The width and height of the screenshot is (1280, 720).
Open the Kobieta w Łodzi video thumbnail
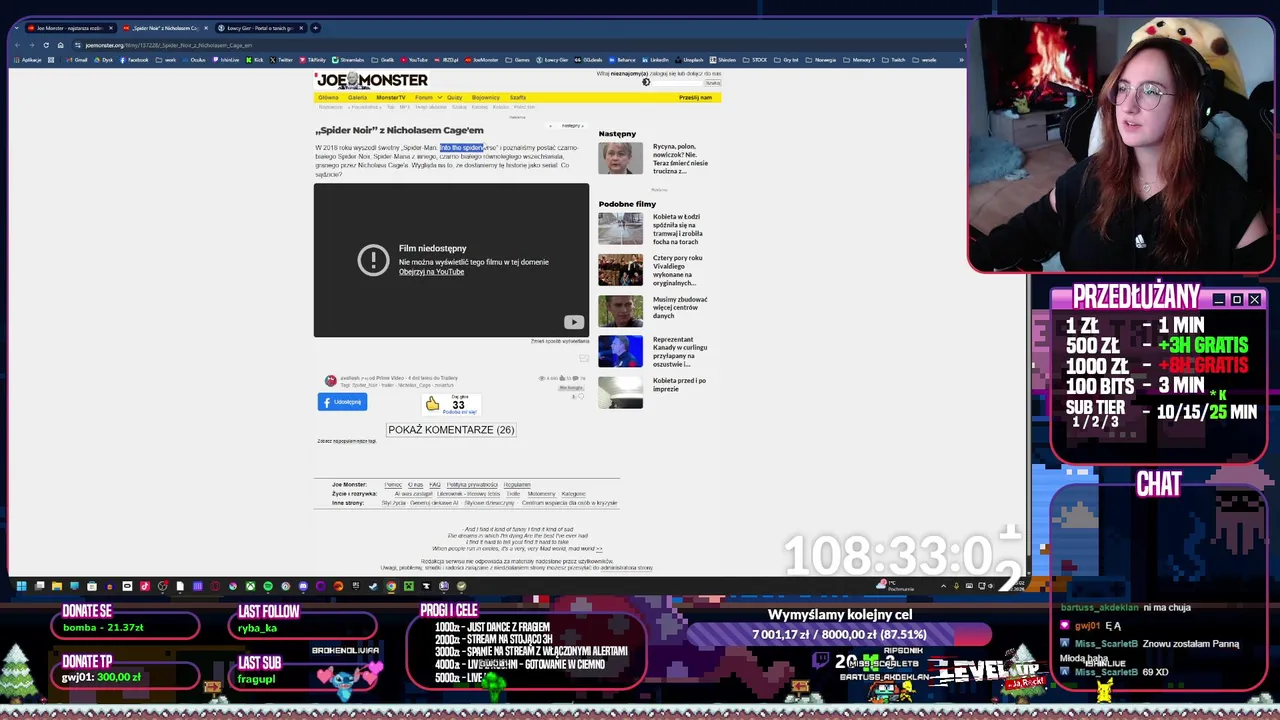(x=620, y=229)
